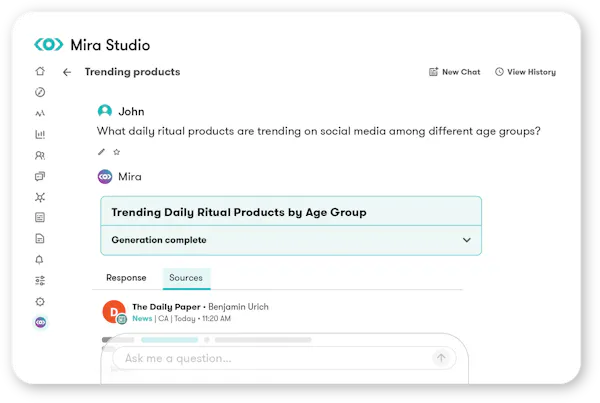The image size is (600, 403).
Task: Click The Daily Paper source avatar
Action: (x=114, y=312)
